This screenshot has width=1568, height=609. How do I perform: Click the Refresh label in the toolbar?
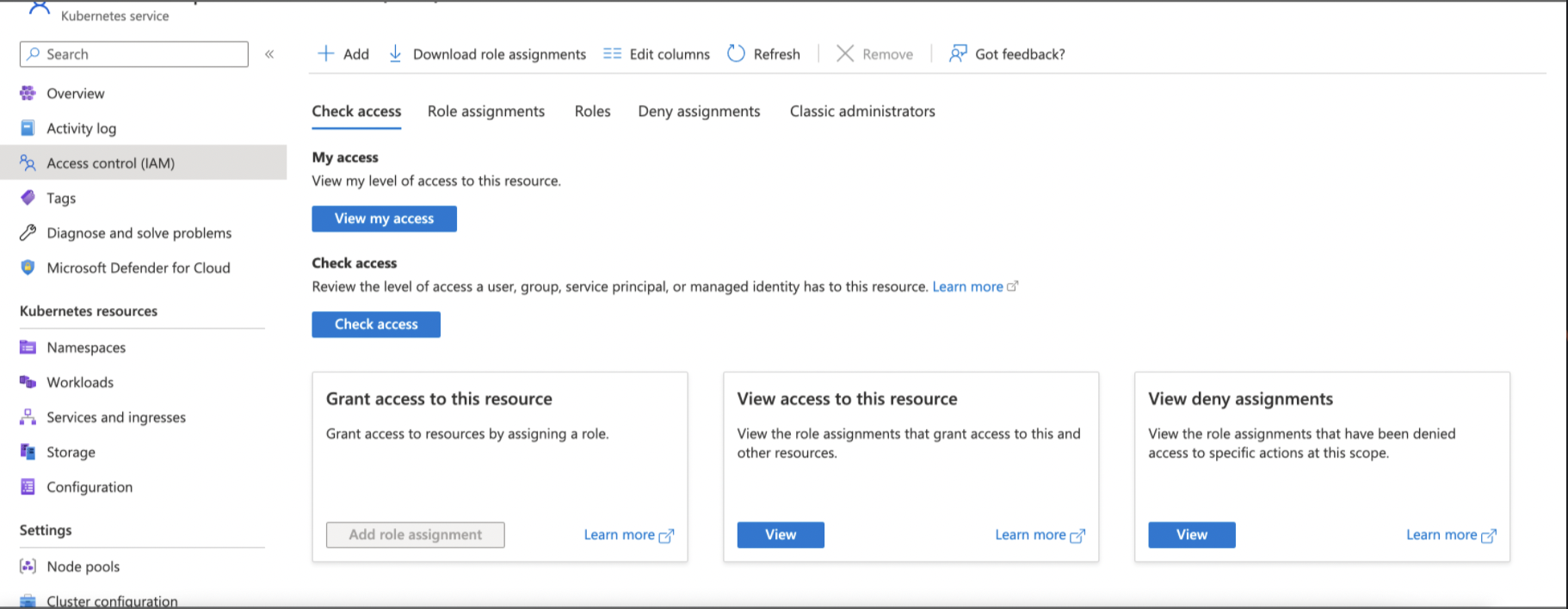777,54
